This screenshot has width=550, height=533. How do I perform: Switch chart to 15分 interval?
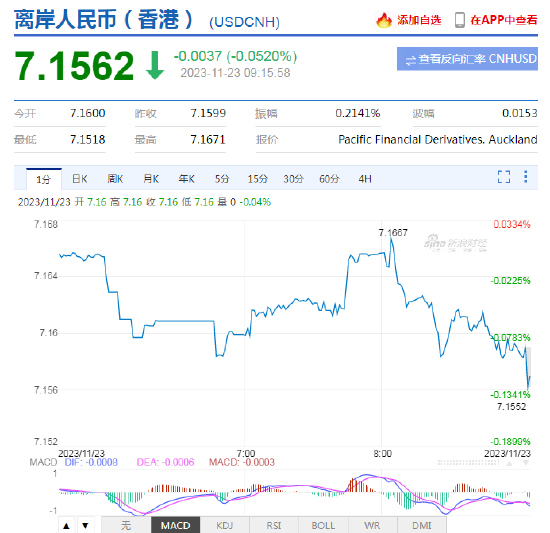coord(257,179)
